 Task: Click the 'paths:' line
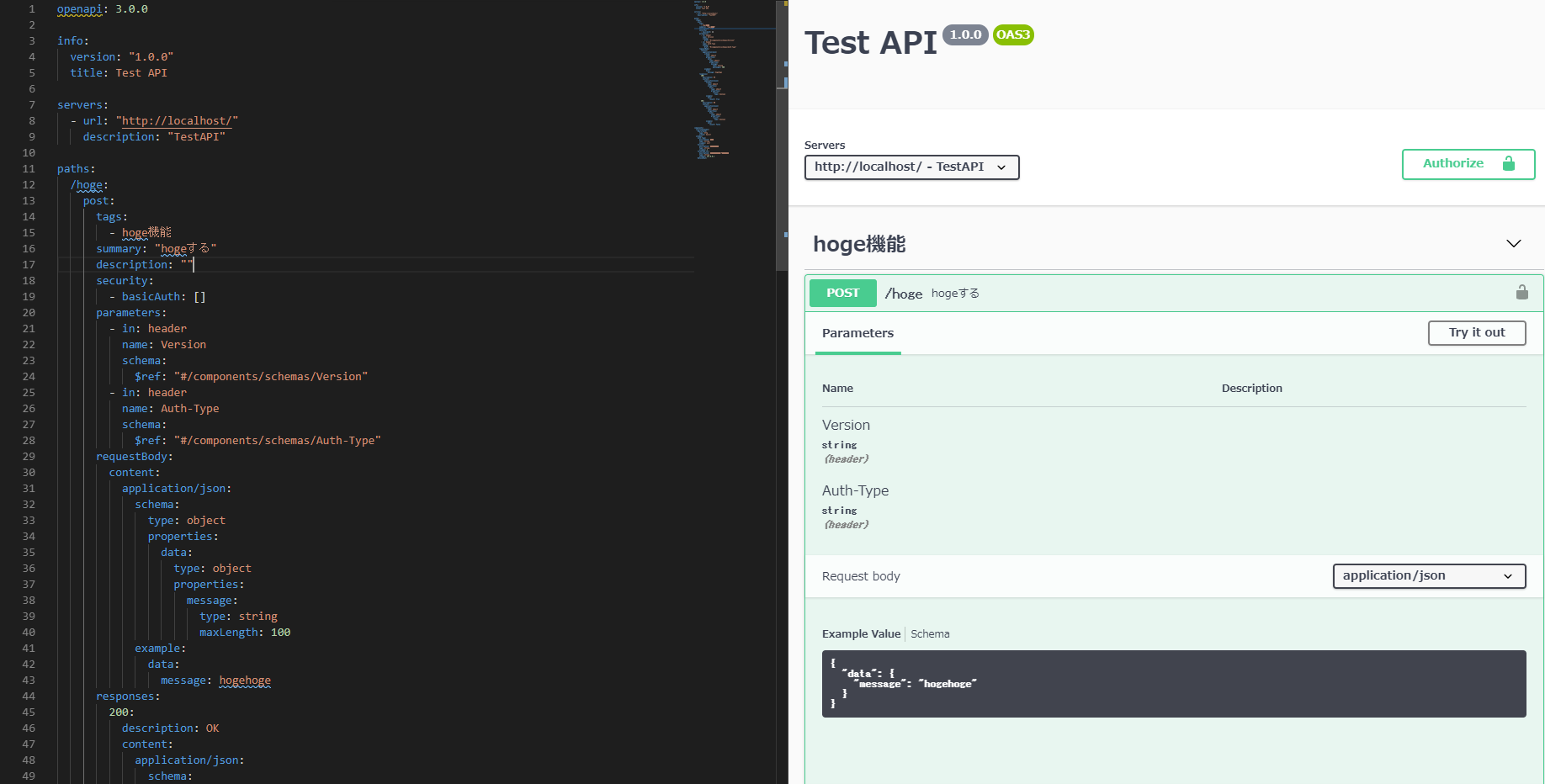tap(77, 169)
